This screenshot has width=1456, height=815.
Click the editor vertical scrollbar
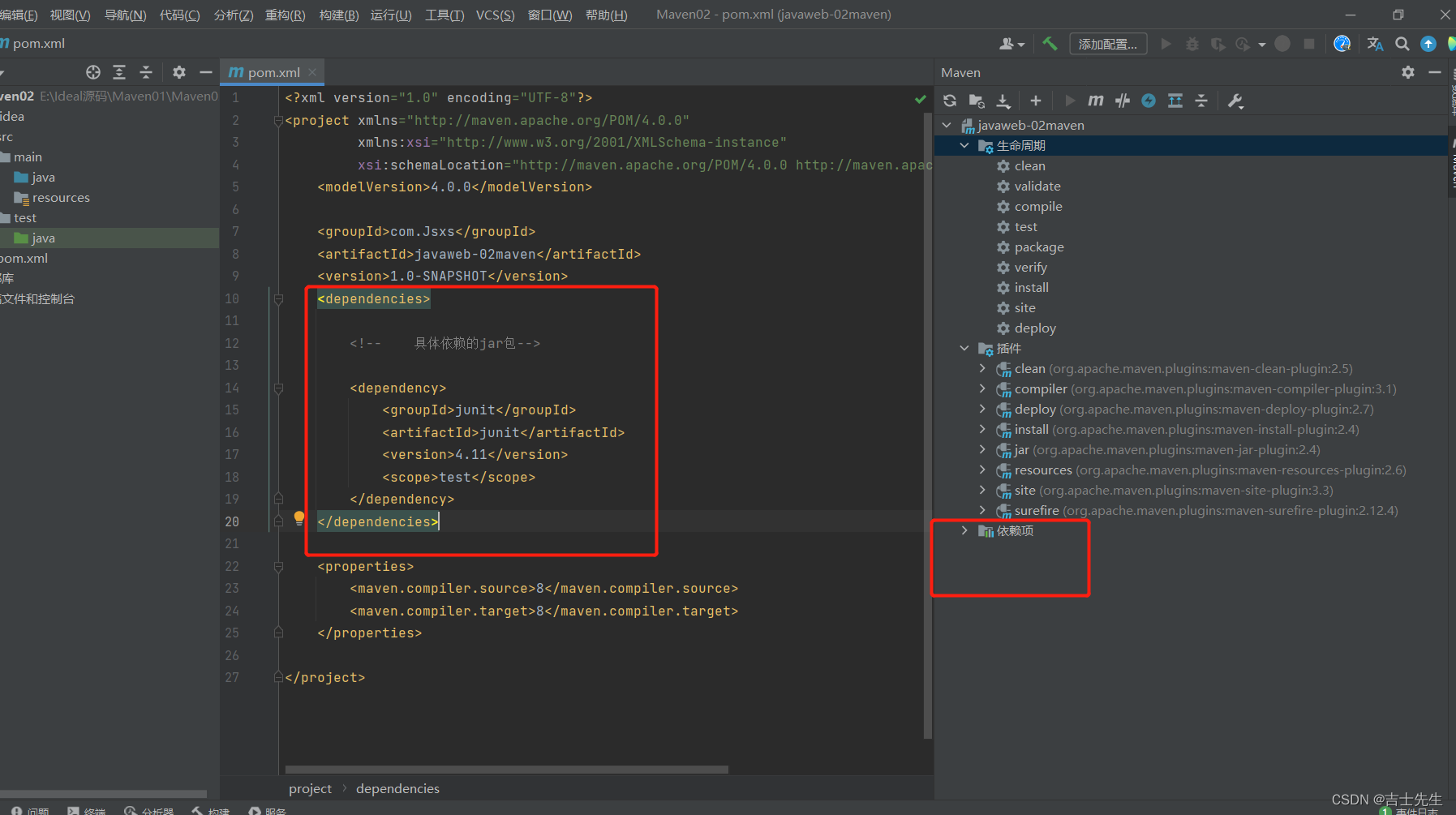point(928,426)
